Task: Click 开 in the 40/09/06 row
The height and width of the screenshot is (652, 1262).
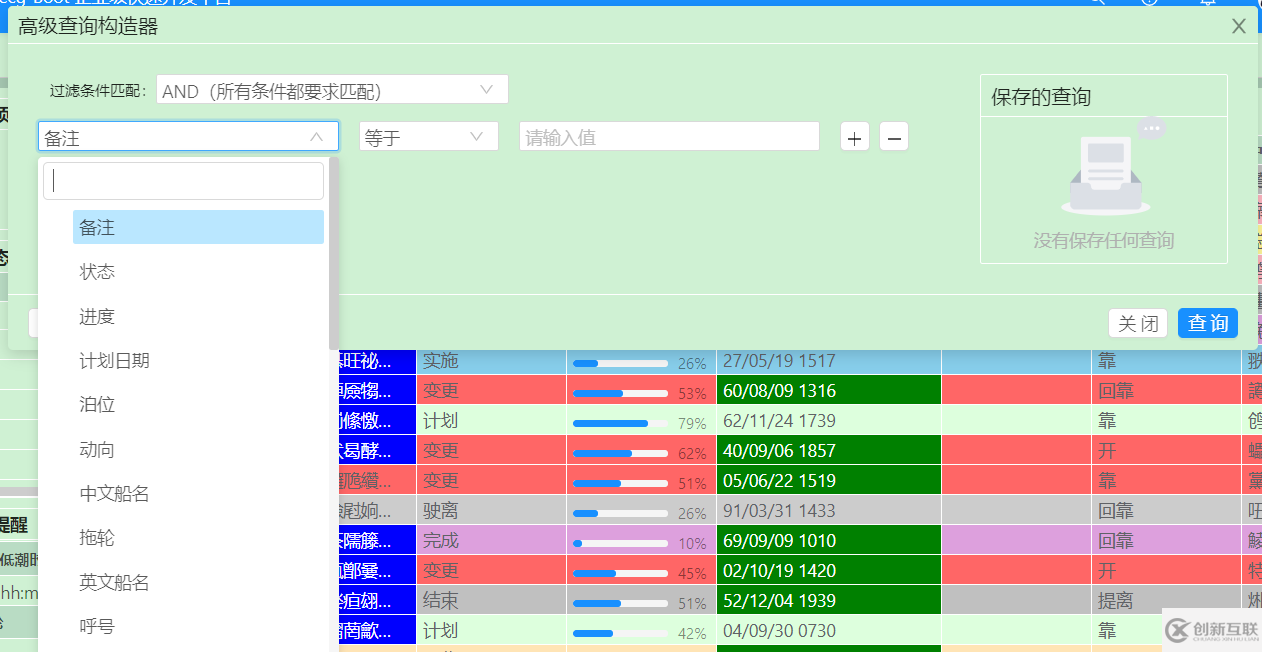Action: pos(1107,450)
